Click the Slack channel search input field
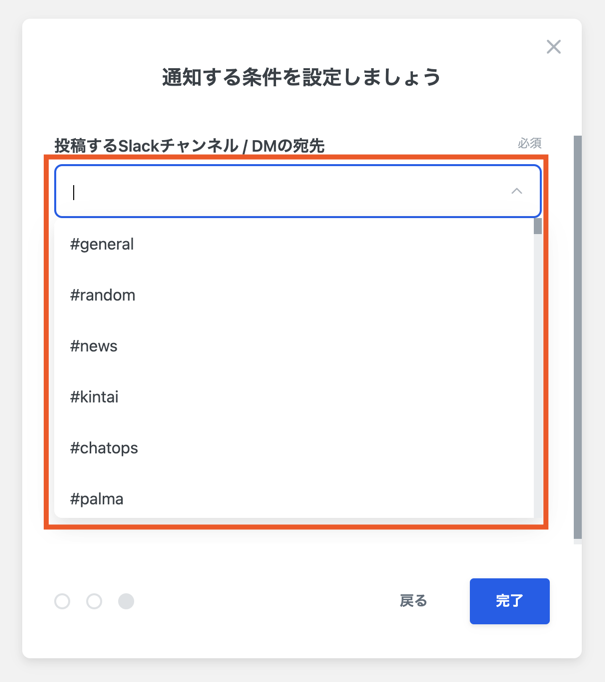 click(285, 191)
